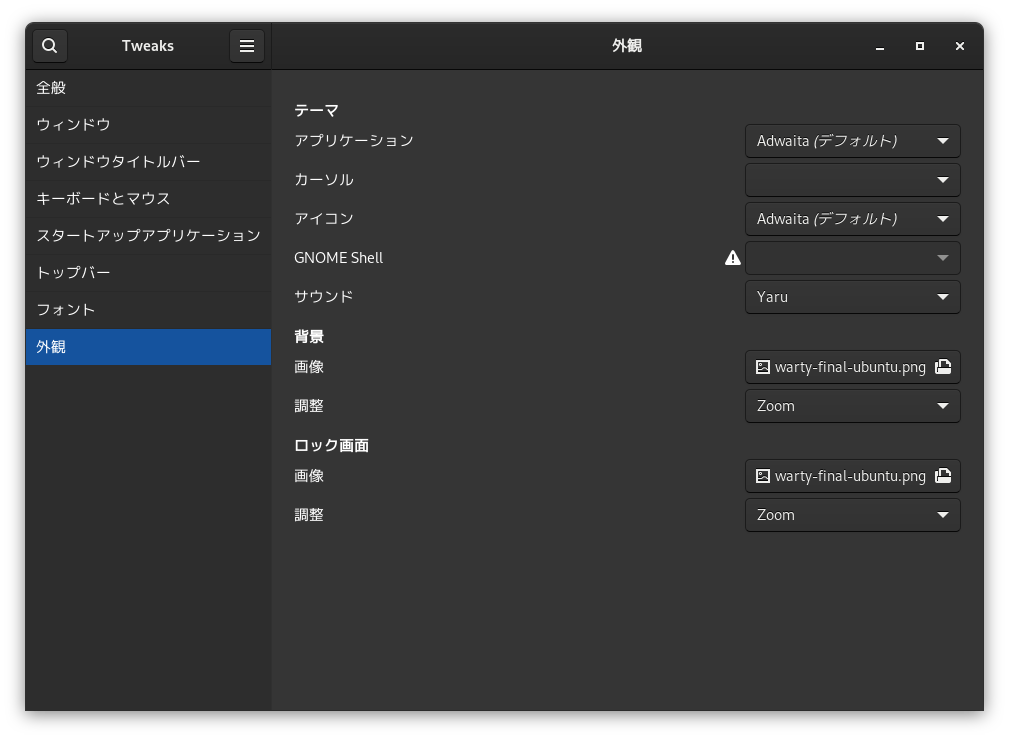Viewport: 1009px width, 739px height.
Task: Open the hamburger menu in the header
Action: (246, 46)
